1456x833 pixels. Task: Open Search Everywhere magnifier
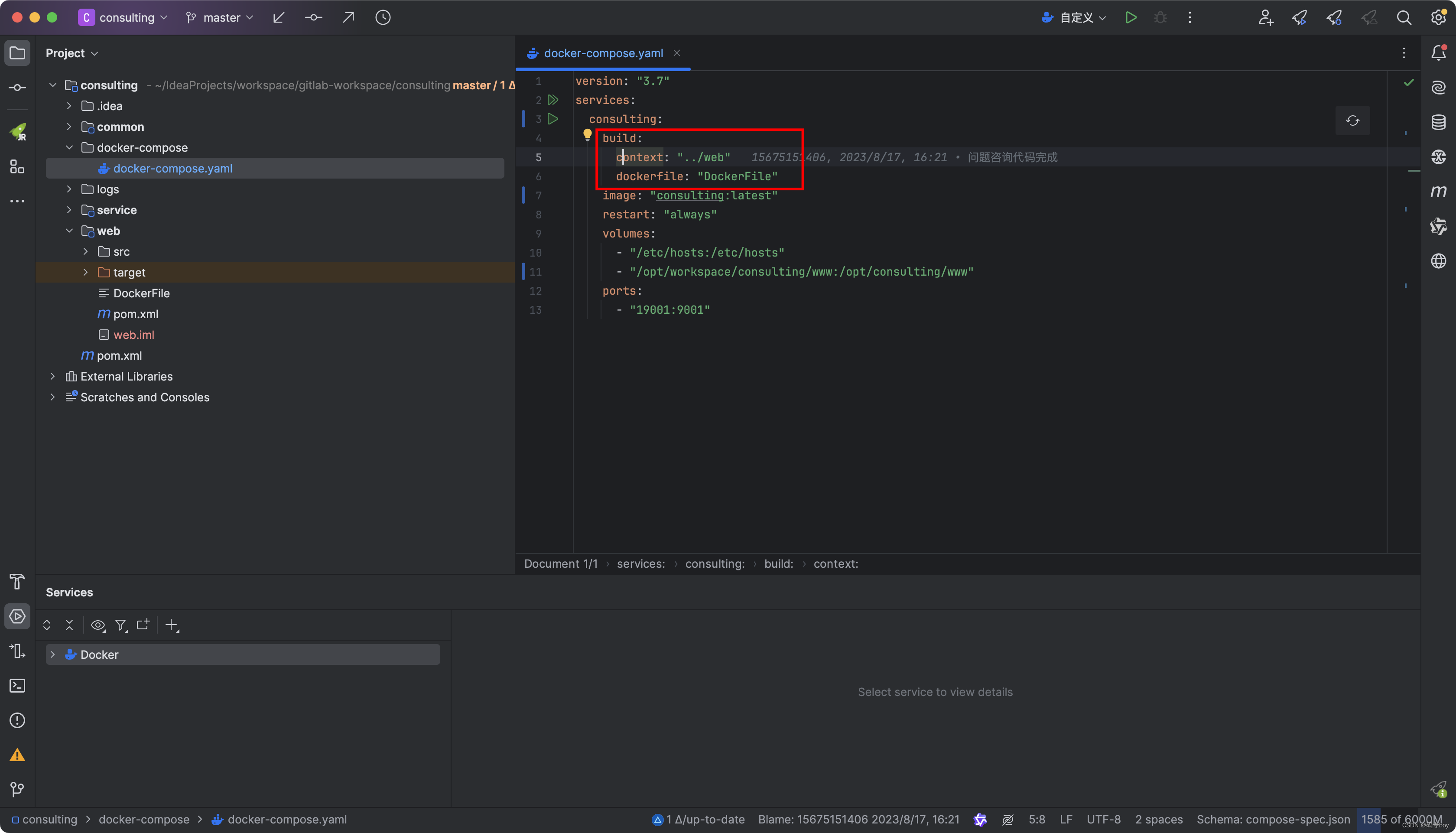pos(1404,17)
